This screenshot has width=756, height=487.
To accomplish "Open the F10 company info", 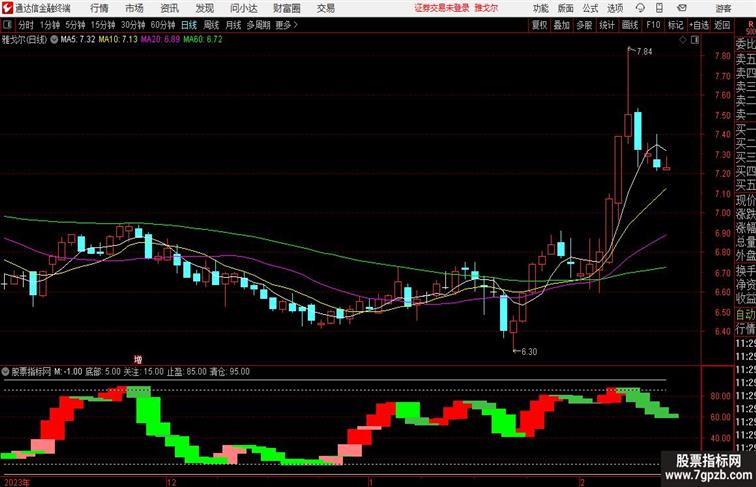I will tap(653, 25).
